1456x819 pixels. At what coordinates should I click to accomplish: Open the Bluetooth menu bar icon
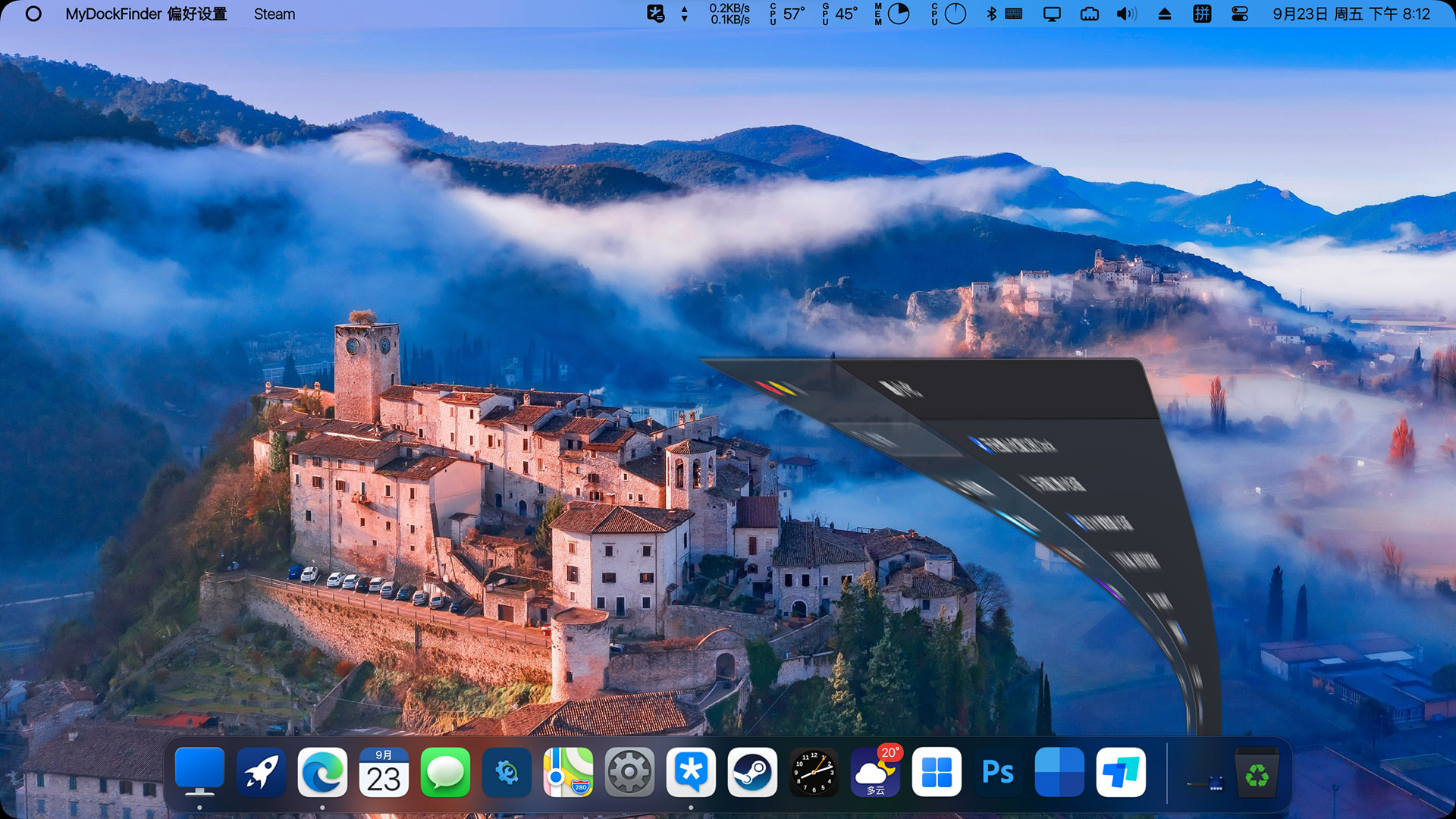(991, 14)
